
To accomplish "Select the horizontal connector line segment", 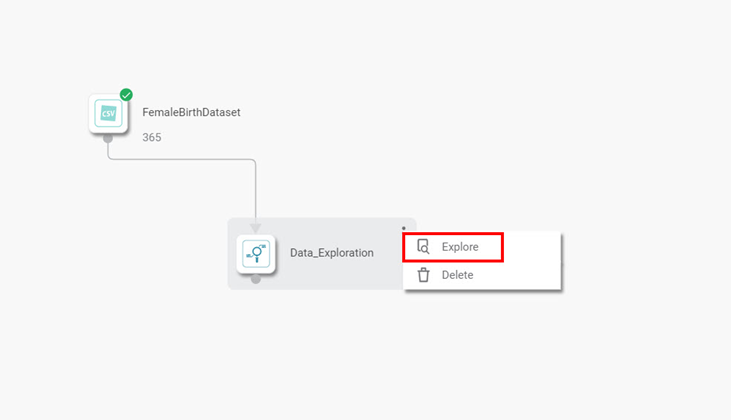I will coord(182,159).
